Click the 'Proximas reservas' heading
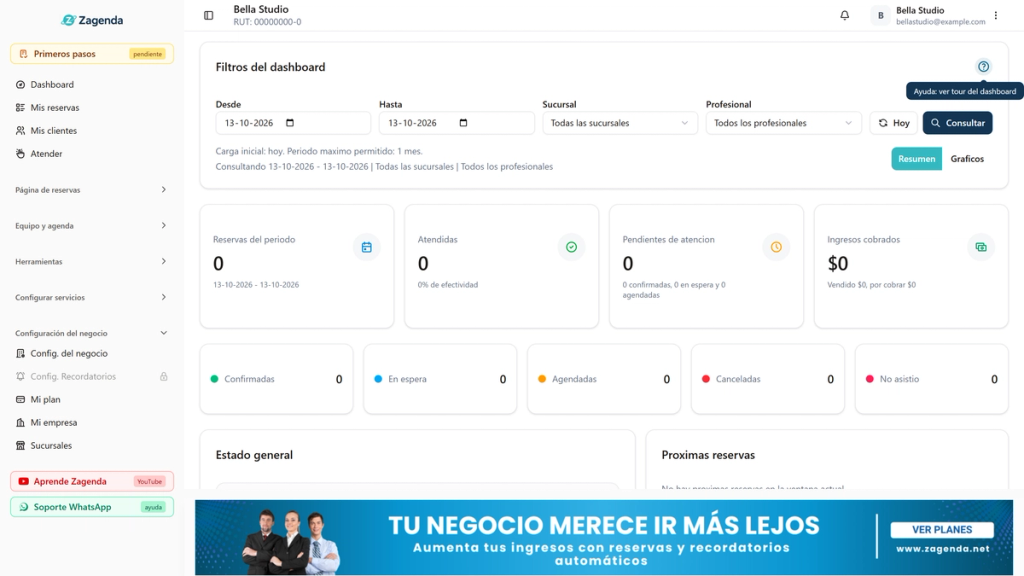The image size is (1024, 576). coord(708,455)
